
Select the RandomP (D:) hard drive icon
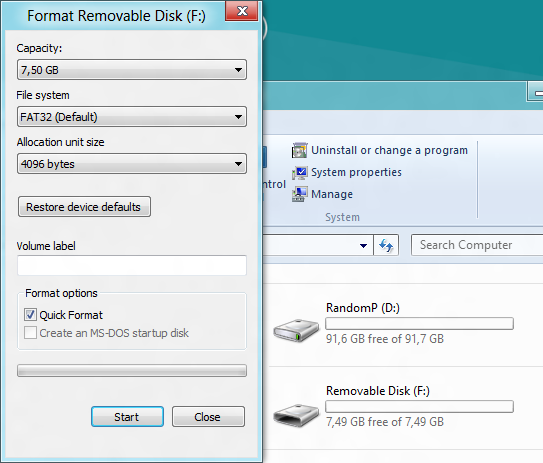point(296,330)
